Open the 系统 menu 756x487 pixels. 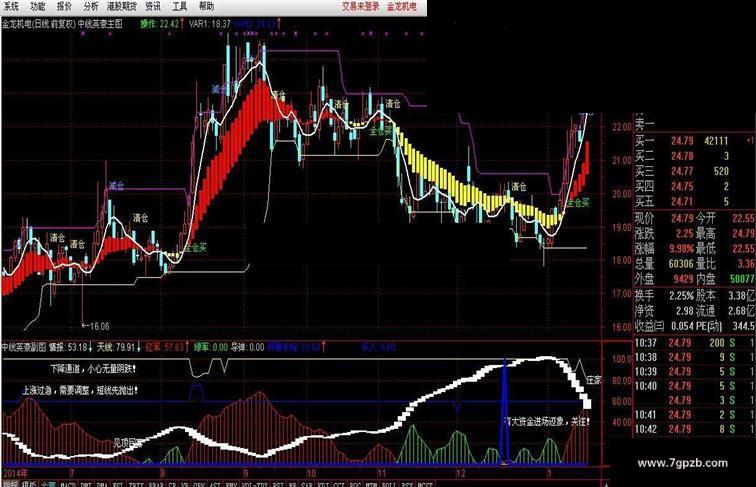[11, 6]
